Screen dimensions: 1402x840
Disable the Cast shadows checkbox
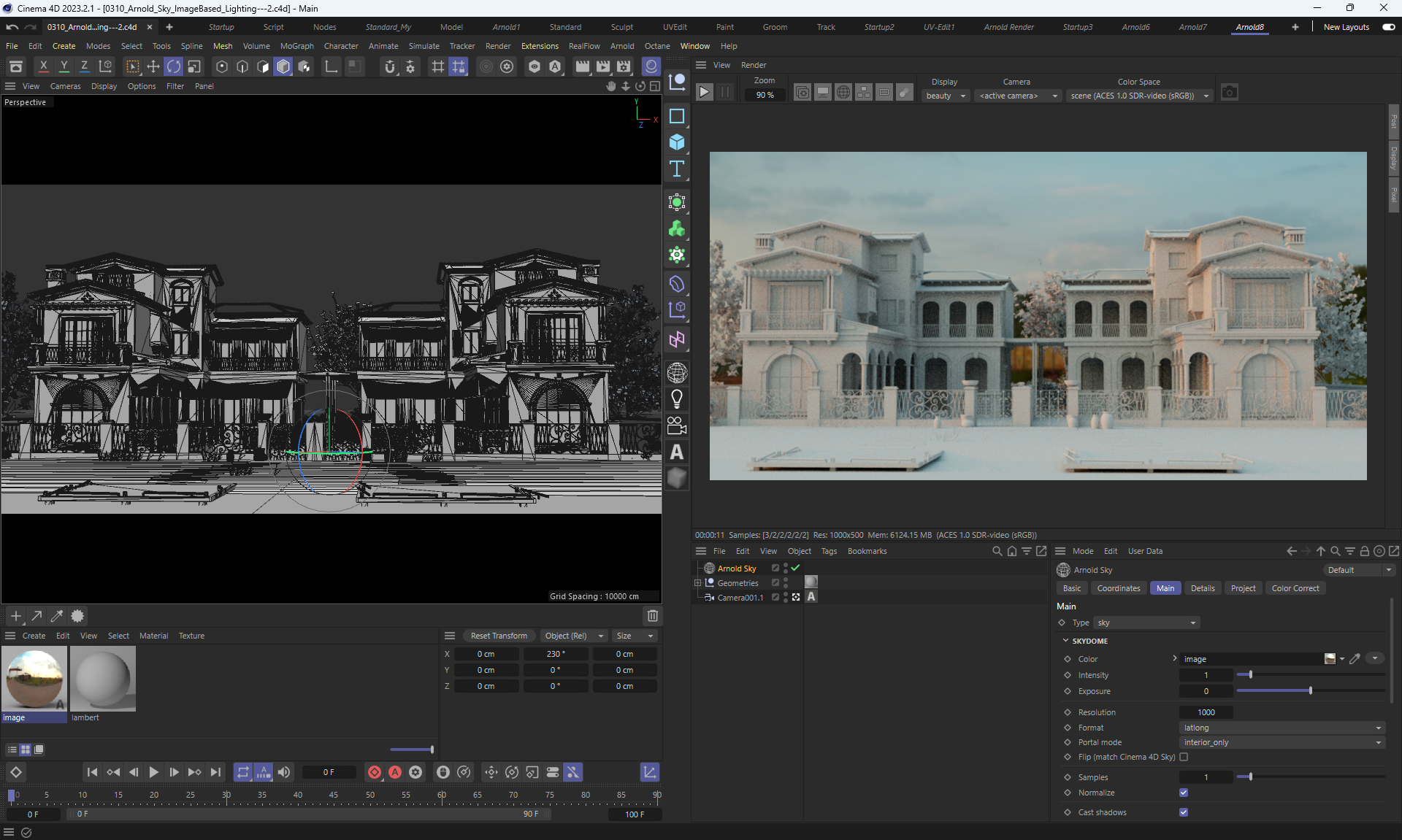click(1184, 812)
